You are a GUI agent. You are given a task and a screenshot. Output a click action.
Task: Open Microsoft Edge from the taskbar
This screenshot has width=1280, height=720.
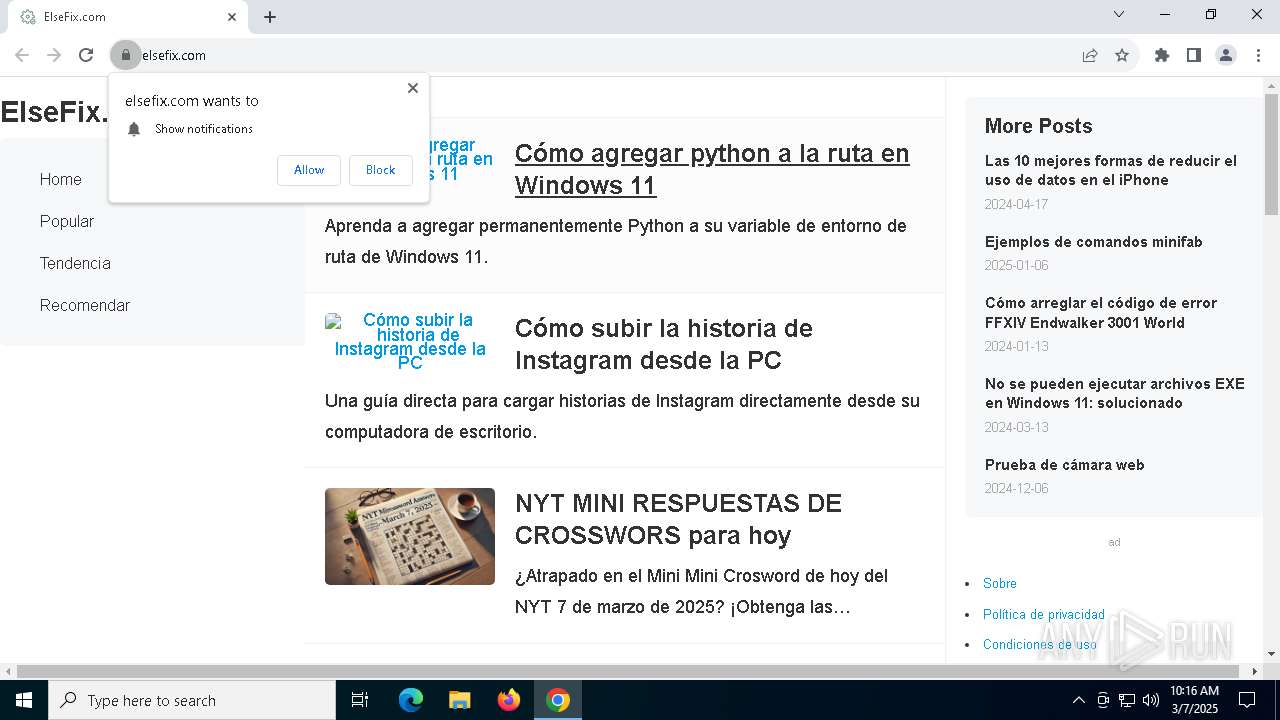coord(411,700)
